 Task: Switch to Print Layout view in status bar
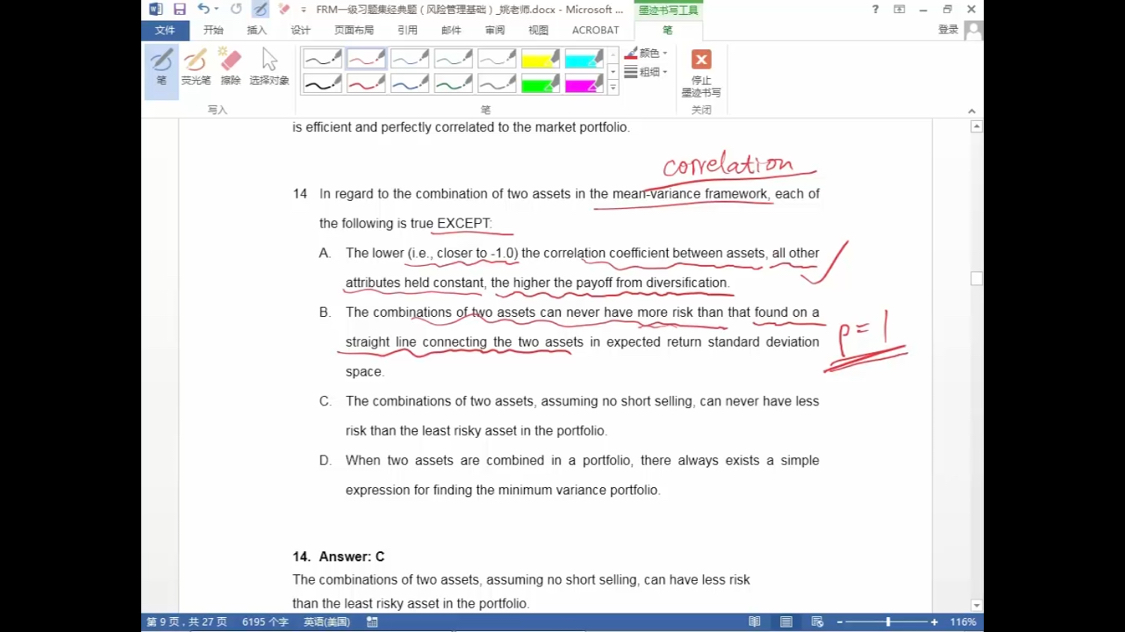pos(786,622)
